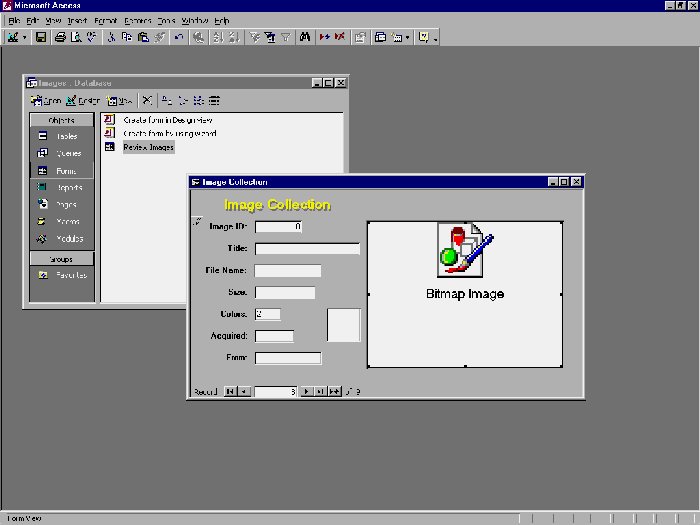Click the Undo toolbar icon

click(178, 37)
